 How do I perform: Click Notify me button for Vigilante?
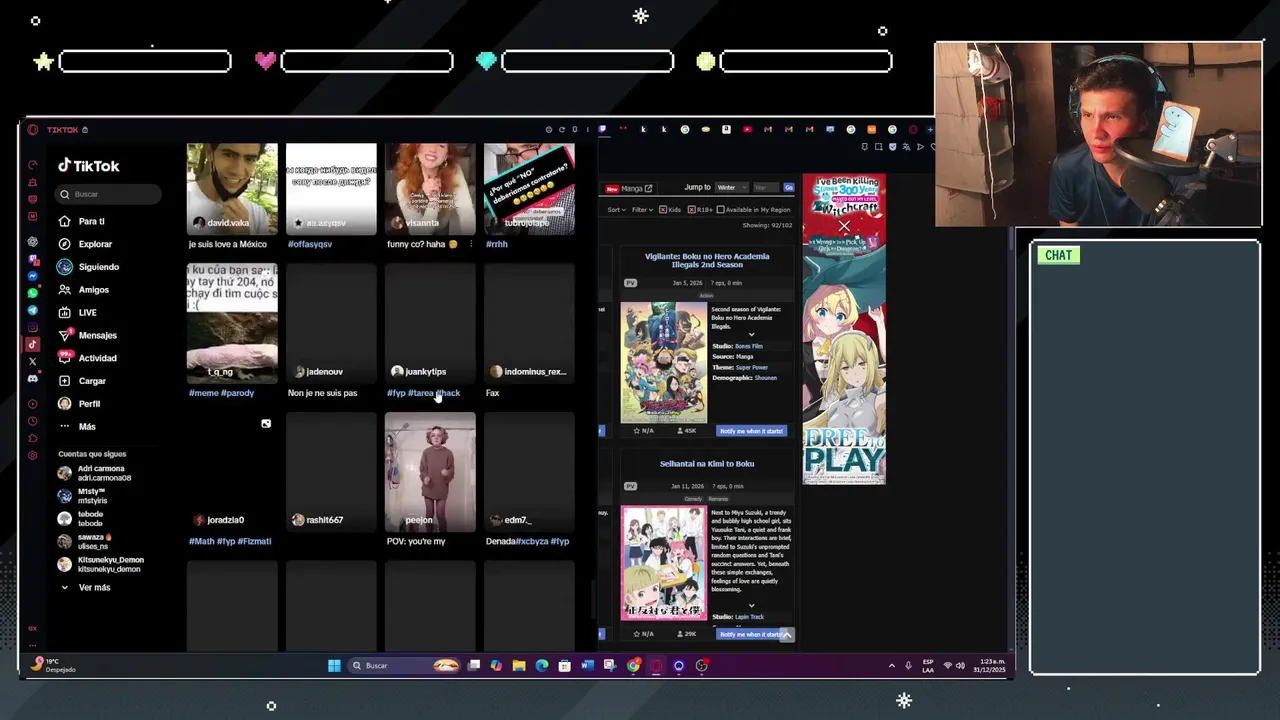point(751,431)
